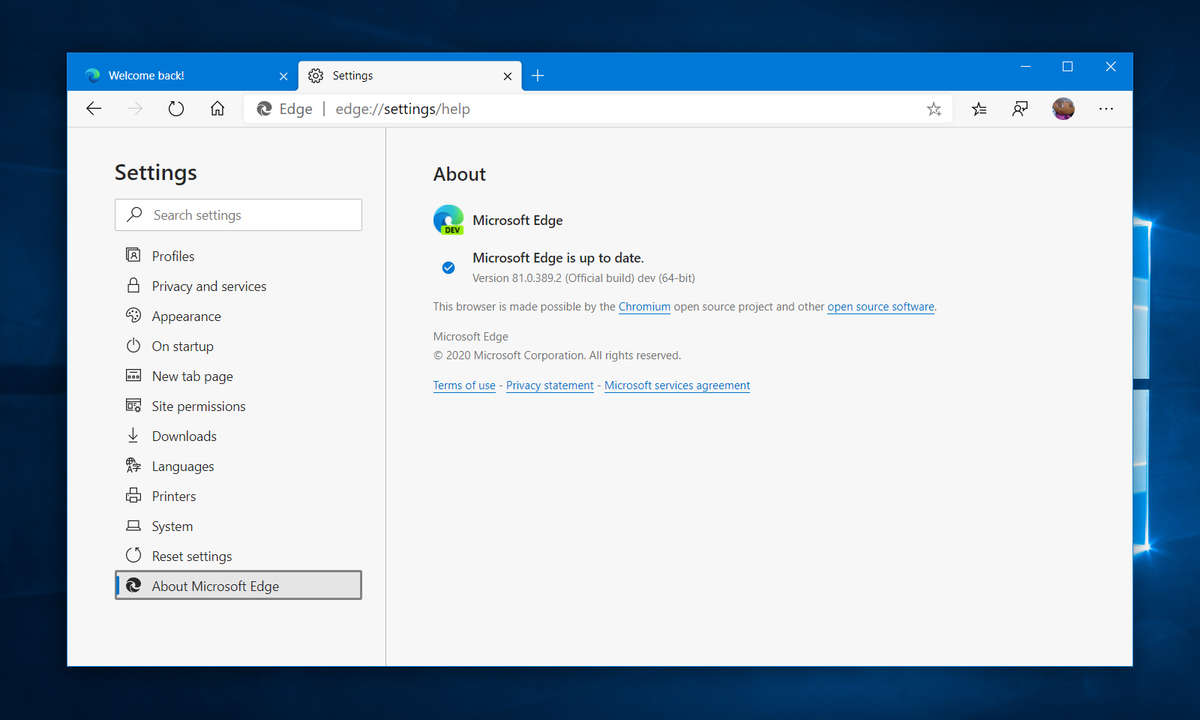
Task: Click the 2020 Microsoft Corporation copyright text
Action: click(557, 355)
